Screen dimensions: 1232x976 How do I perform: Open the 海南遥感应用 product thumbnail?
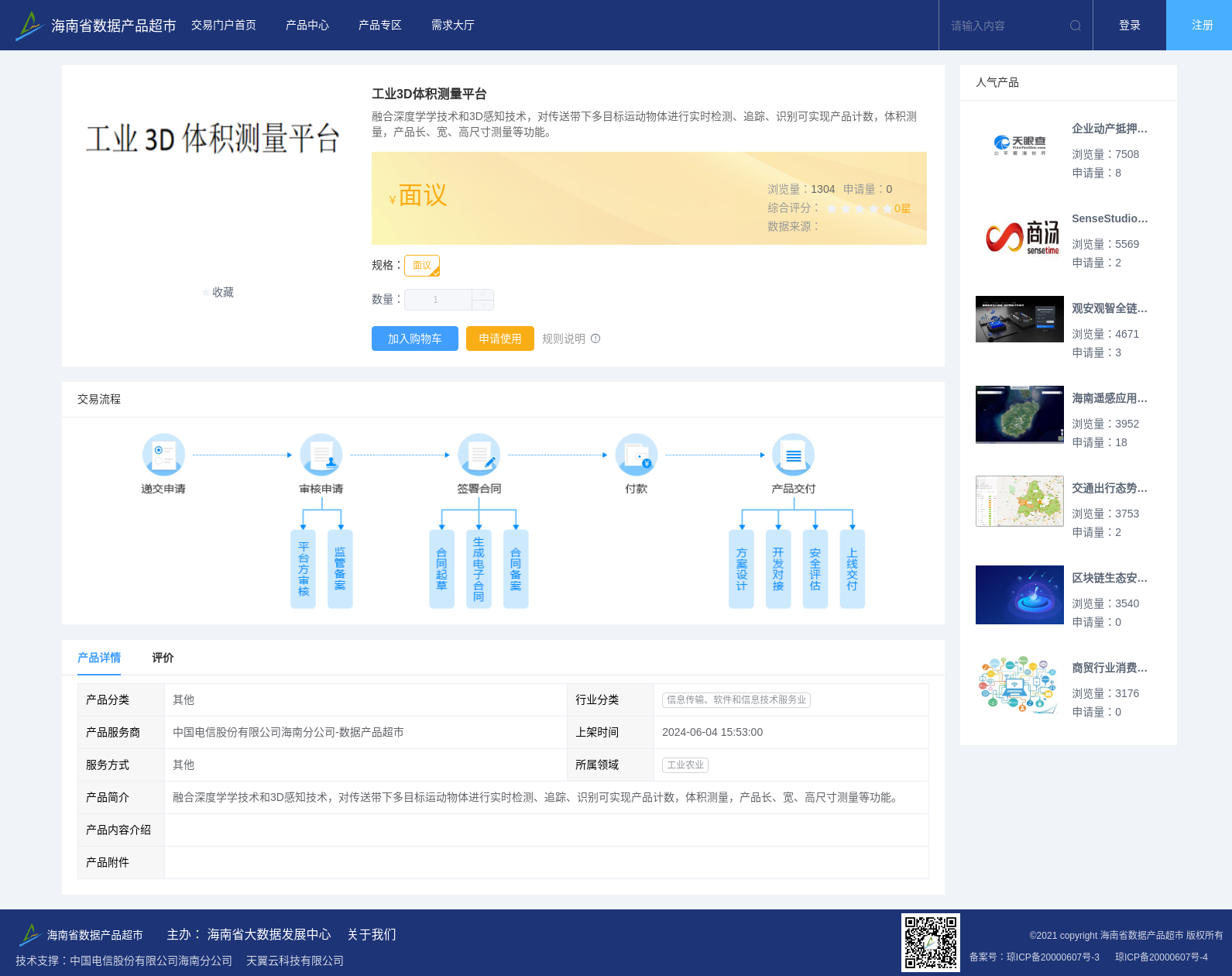[1020, 415]
